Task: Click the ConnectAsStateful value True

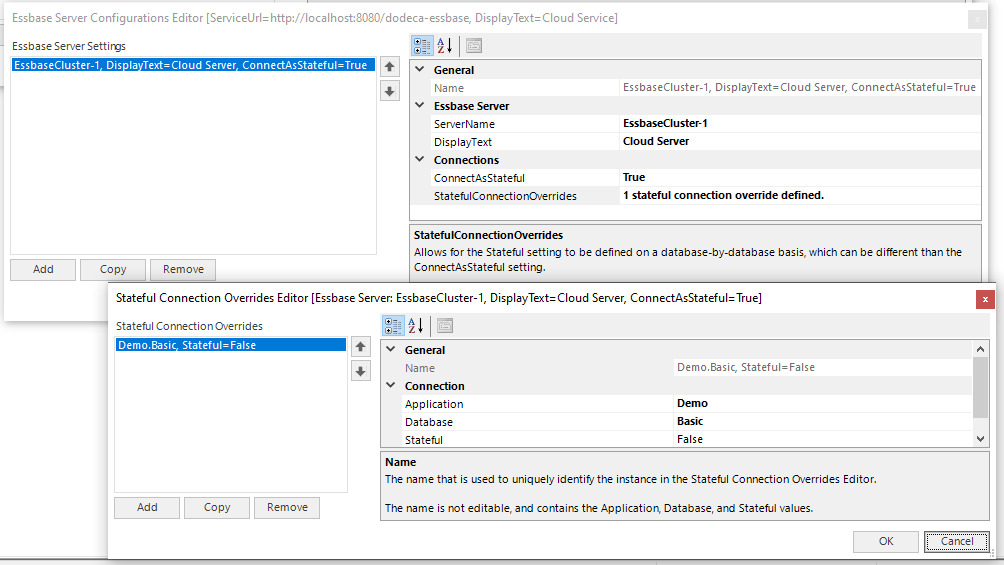Action: [x=800, y=177]
